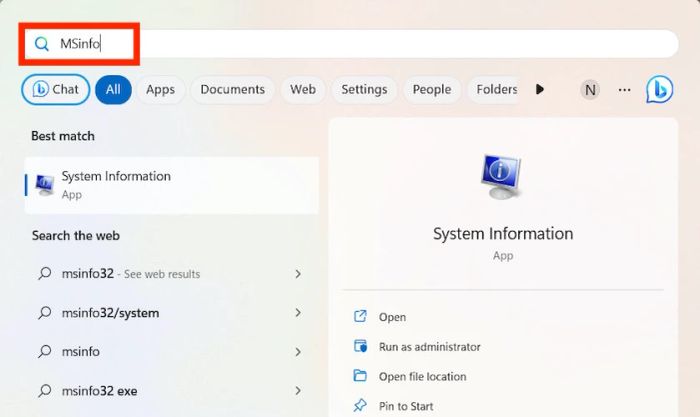Switch to the Apps filter
The height and width of the screenshot is (417, 700).
160,89
